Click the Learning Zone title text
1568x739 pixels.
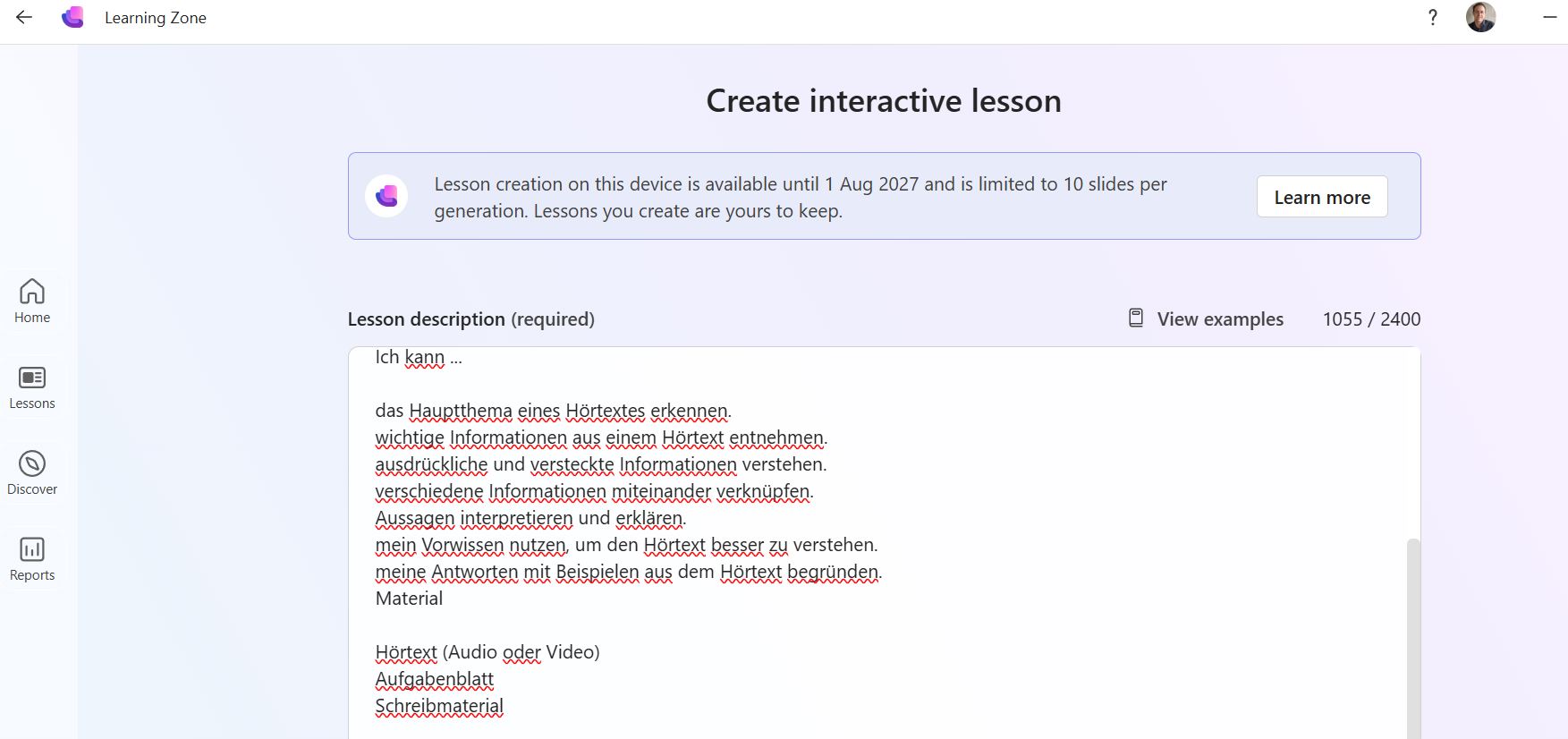[x=156, y=18]
